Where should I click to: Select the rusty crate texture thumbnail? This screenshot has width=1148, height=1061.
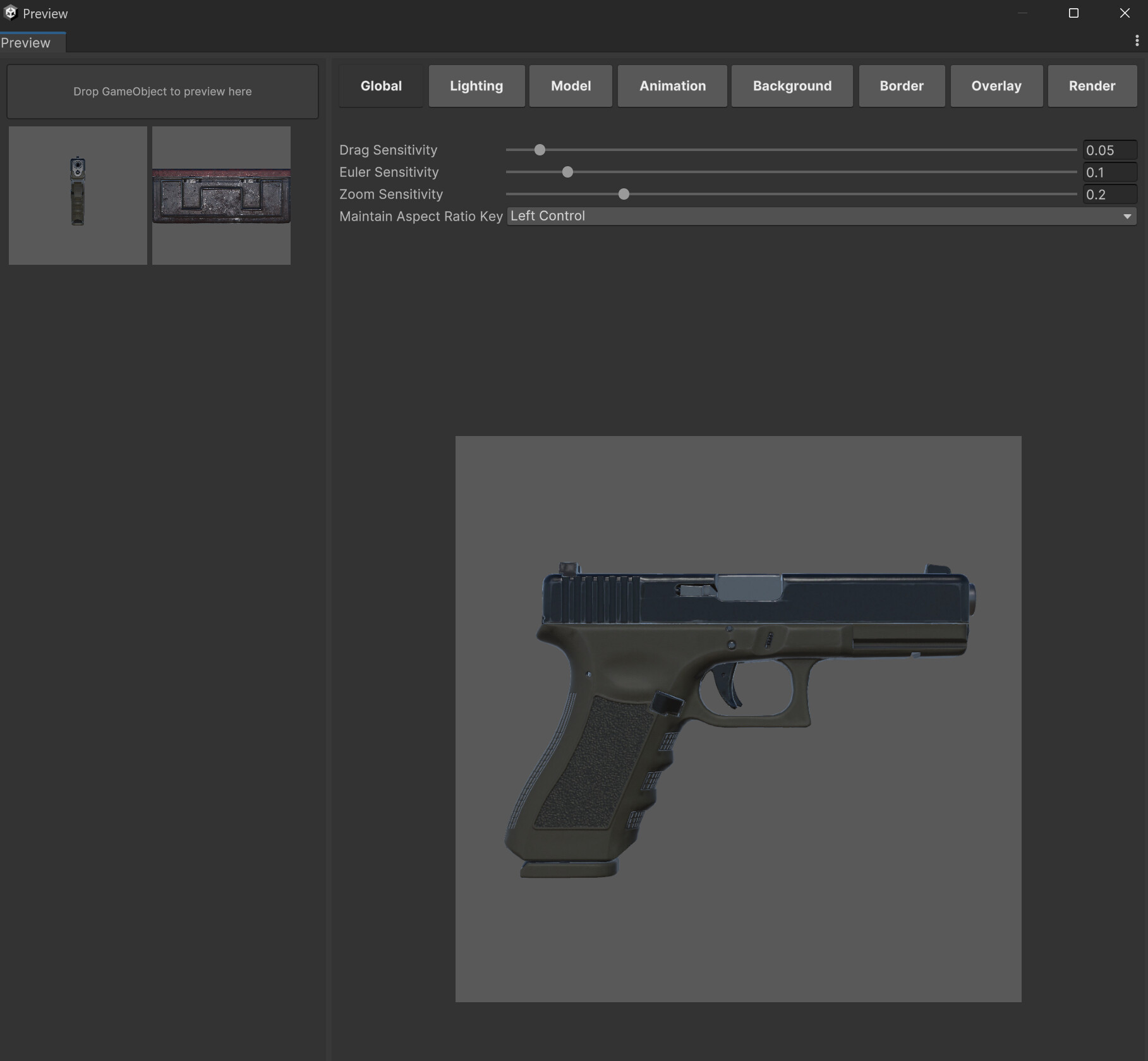(221, 195)
